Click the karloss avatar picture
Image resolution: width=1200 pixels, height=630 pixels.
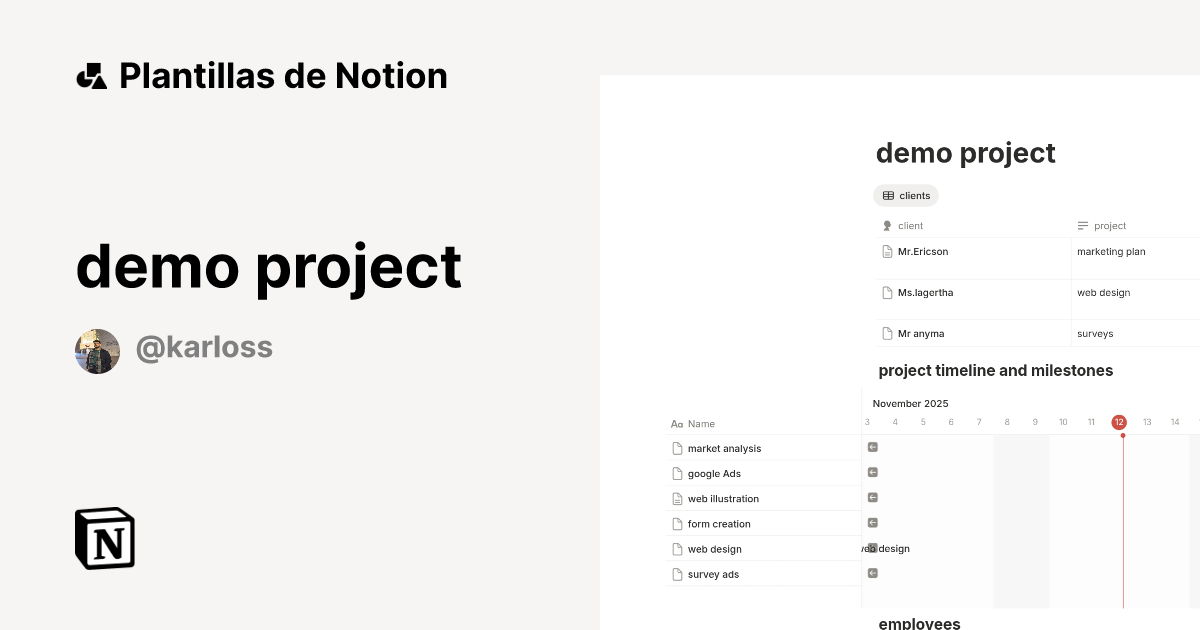pyautogui.click(x=97, y=351)
